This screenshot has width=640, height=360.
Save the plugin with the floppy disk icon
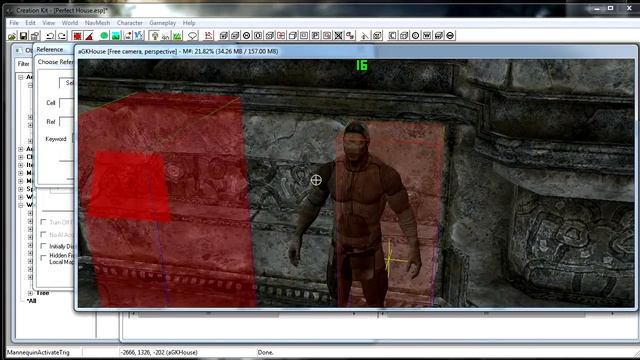point(23,36)
